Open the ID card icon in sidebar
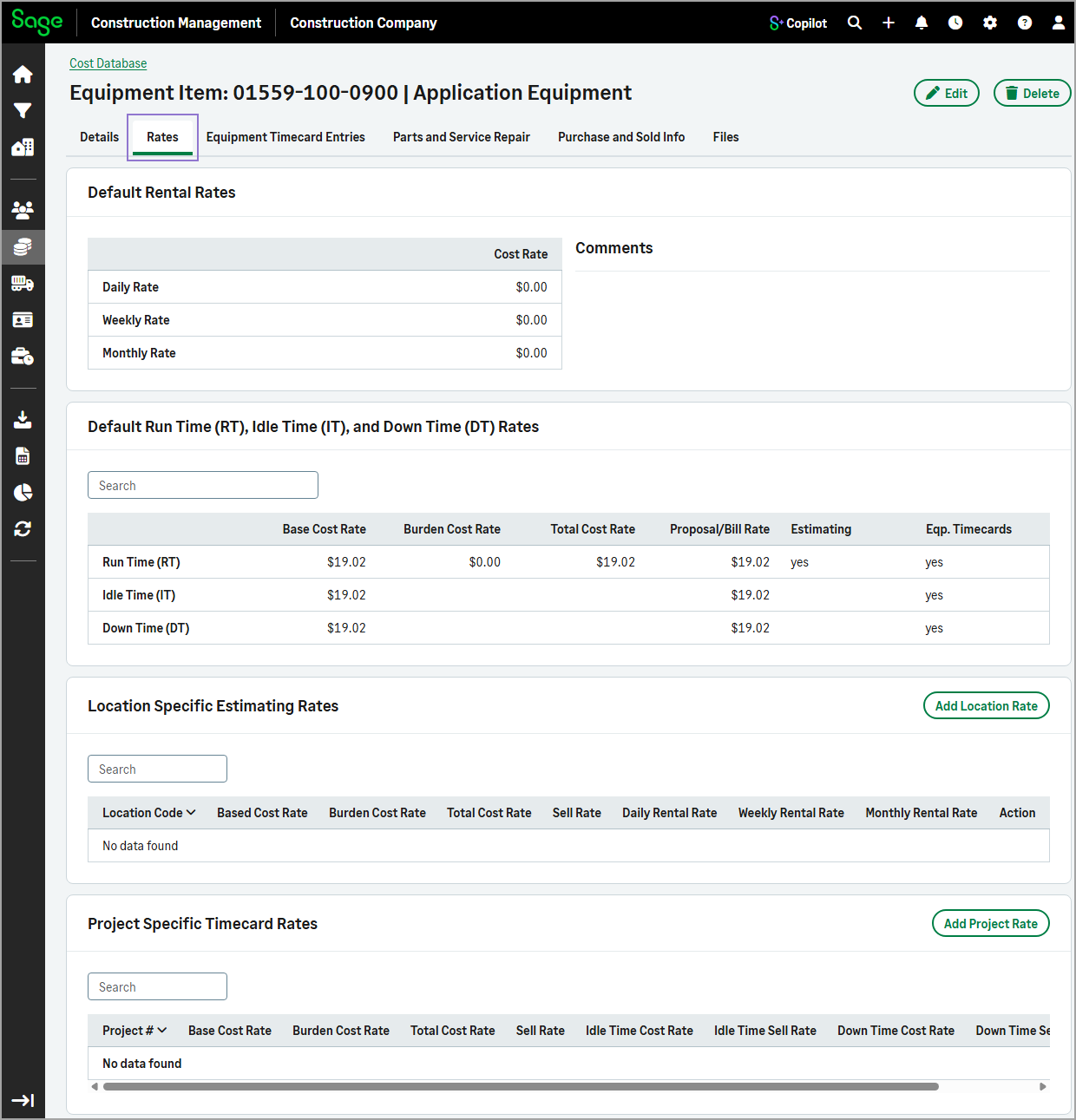 [23, 320]
